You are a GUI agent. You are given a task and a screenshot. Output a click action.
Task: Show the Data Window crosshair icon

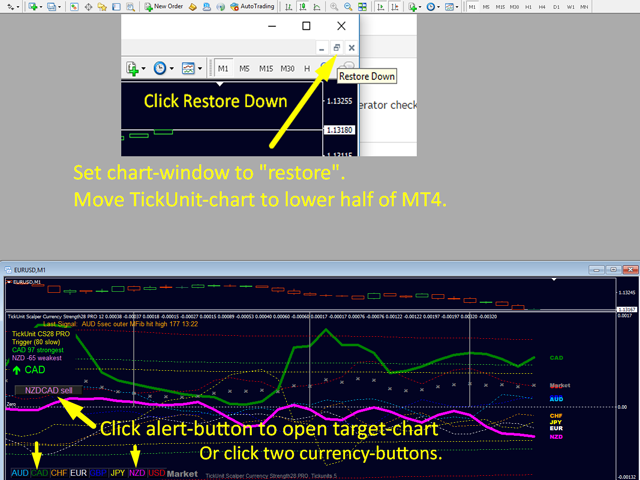[x=88, y=7]
